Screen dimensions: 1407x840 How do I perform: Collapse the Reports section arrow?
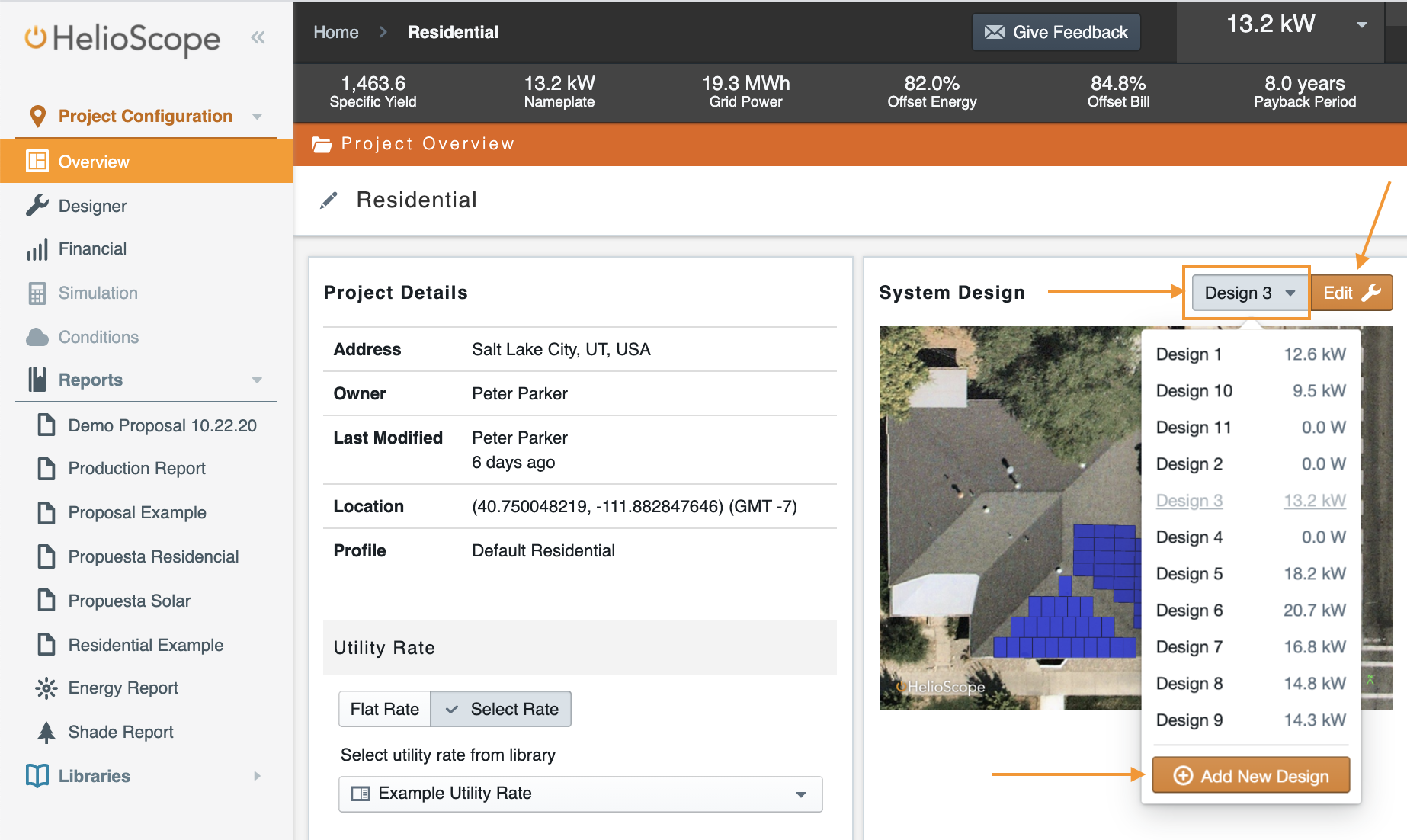[257, 380]
